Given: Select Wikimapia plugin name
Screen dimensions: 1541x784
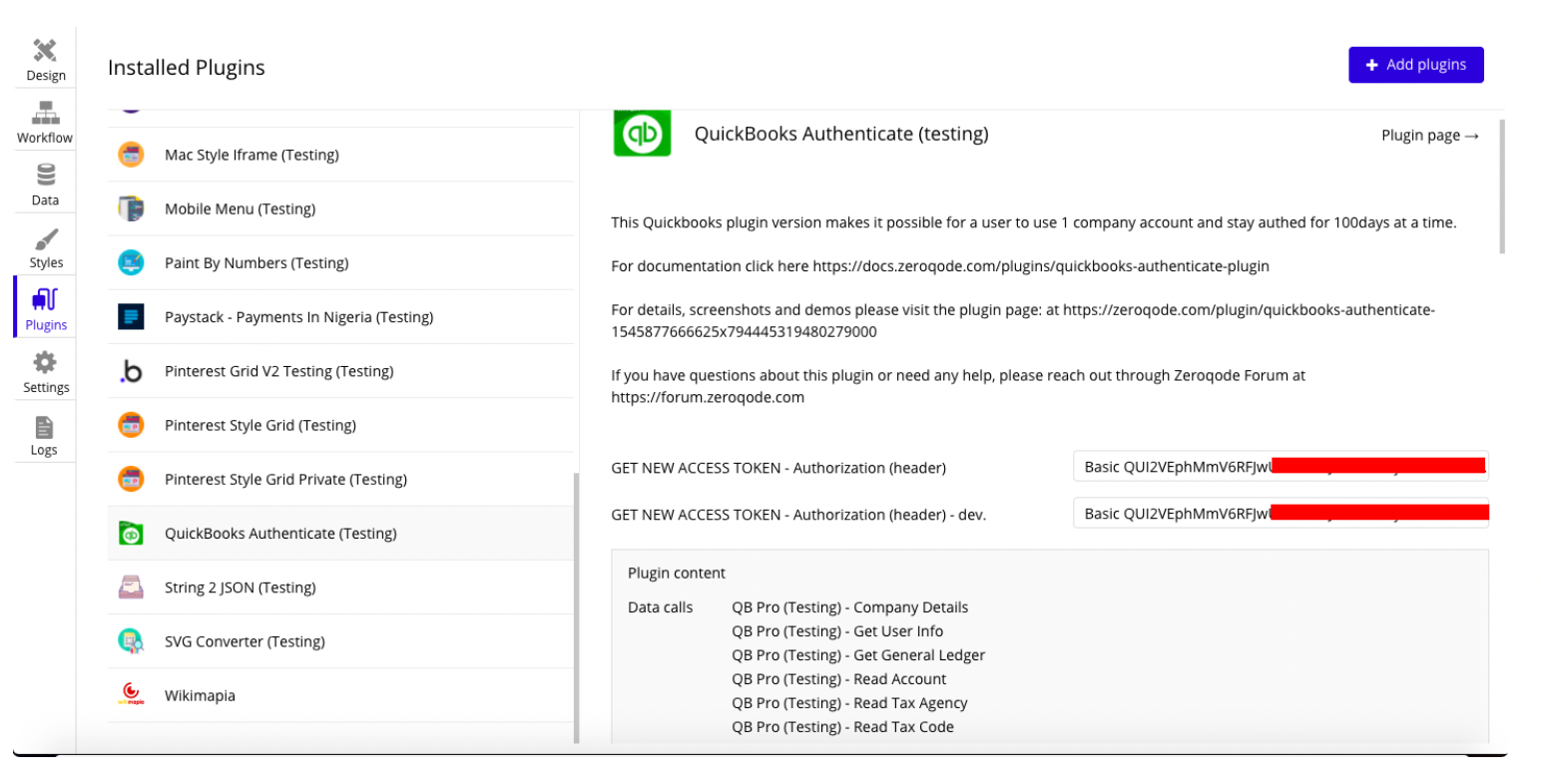Looking at the screenshot, I should click(x=200, y=695).
